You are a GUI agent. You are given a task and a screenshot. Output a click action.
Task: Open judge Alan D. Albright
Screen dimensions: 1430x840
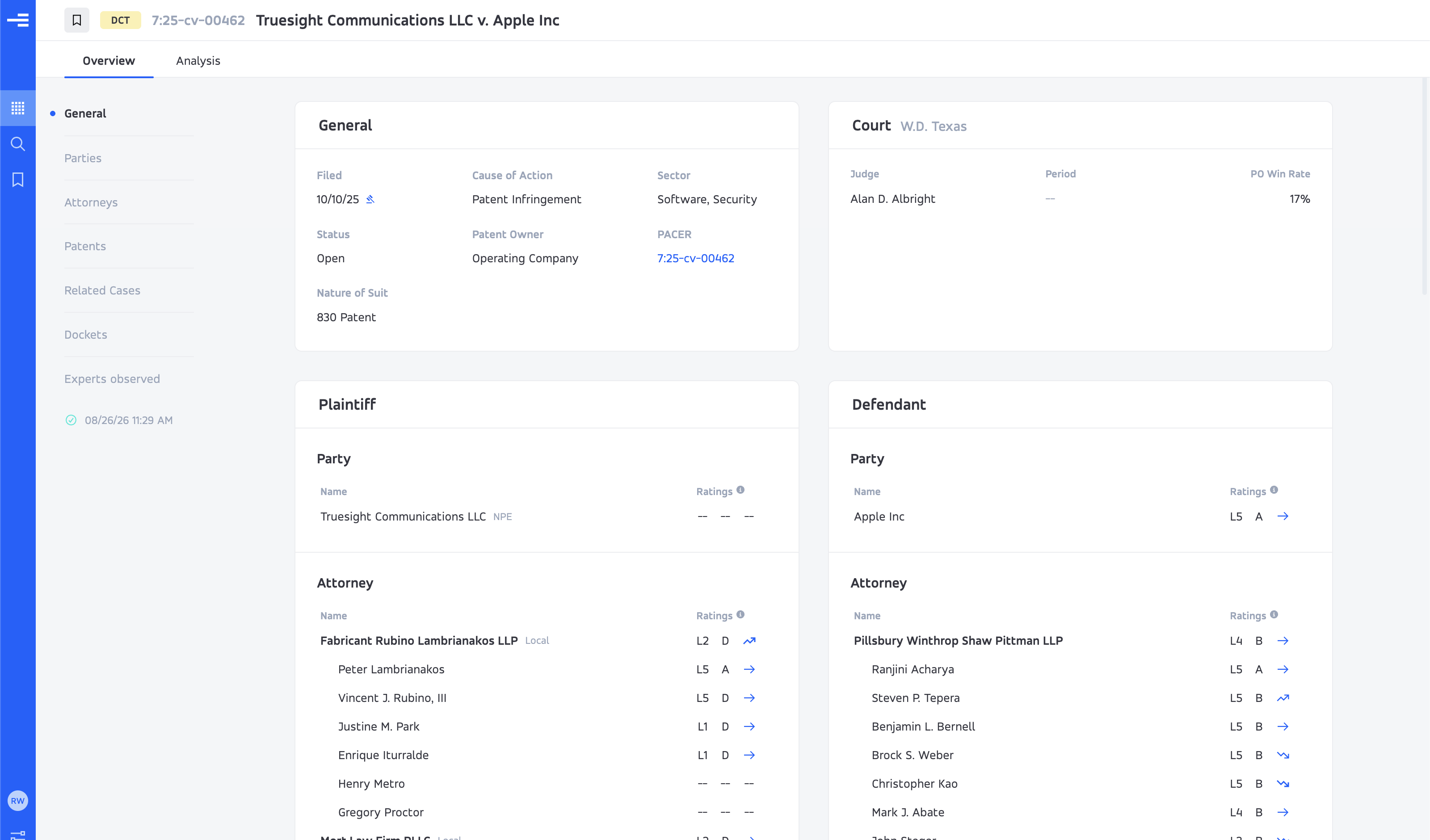click(892, 199)
